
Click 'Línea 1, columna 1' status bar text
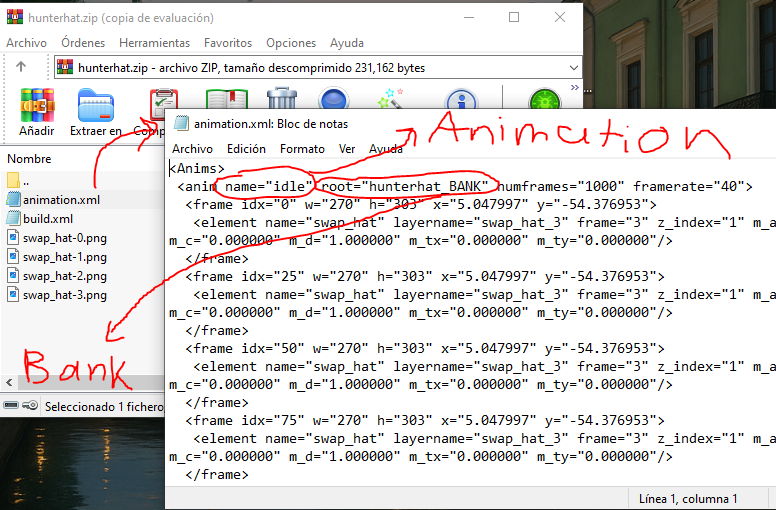[x=688, y=499]
